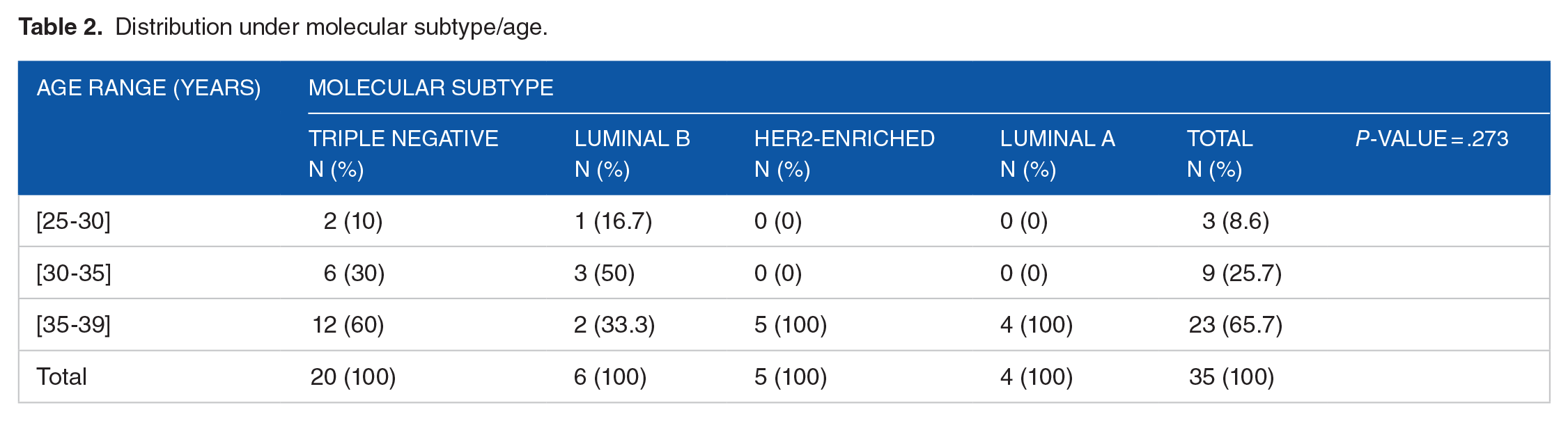Click the [35-39] age range row label

(x=73, y=324)
